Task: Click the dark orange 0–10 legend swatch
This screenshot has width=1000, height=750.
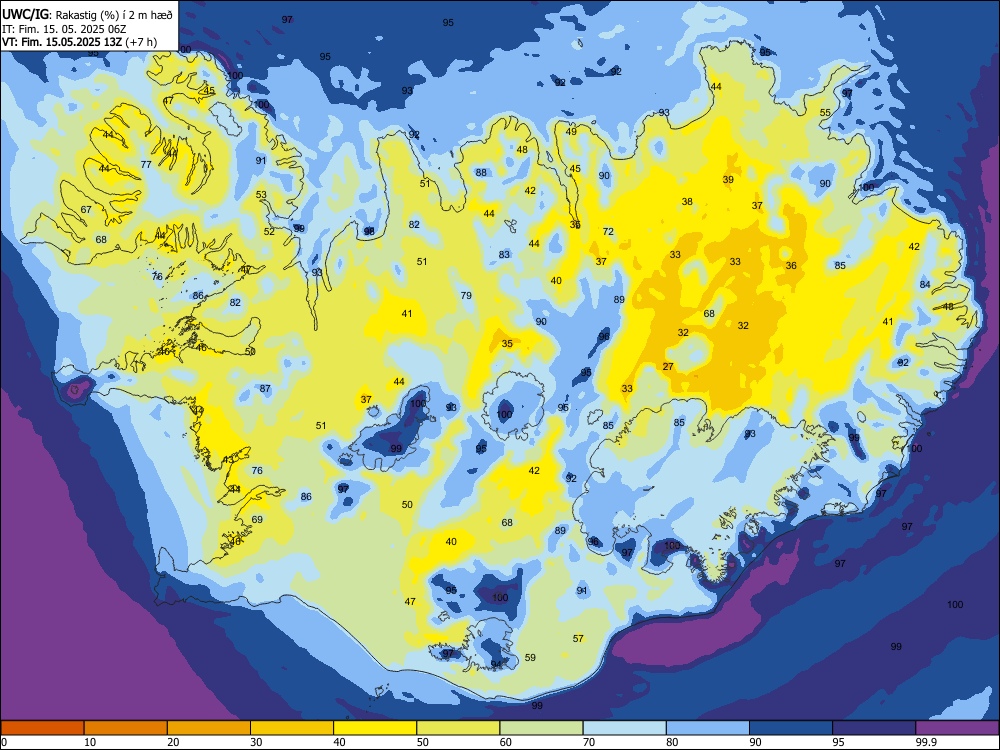Action: 42,728
